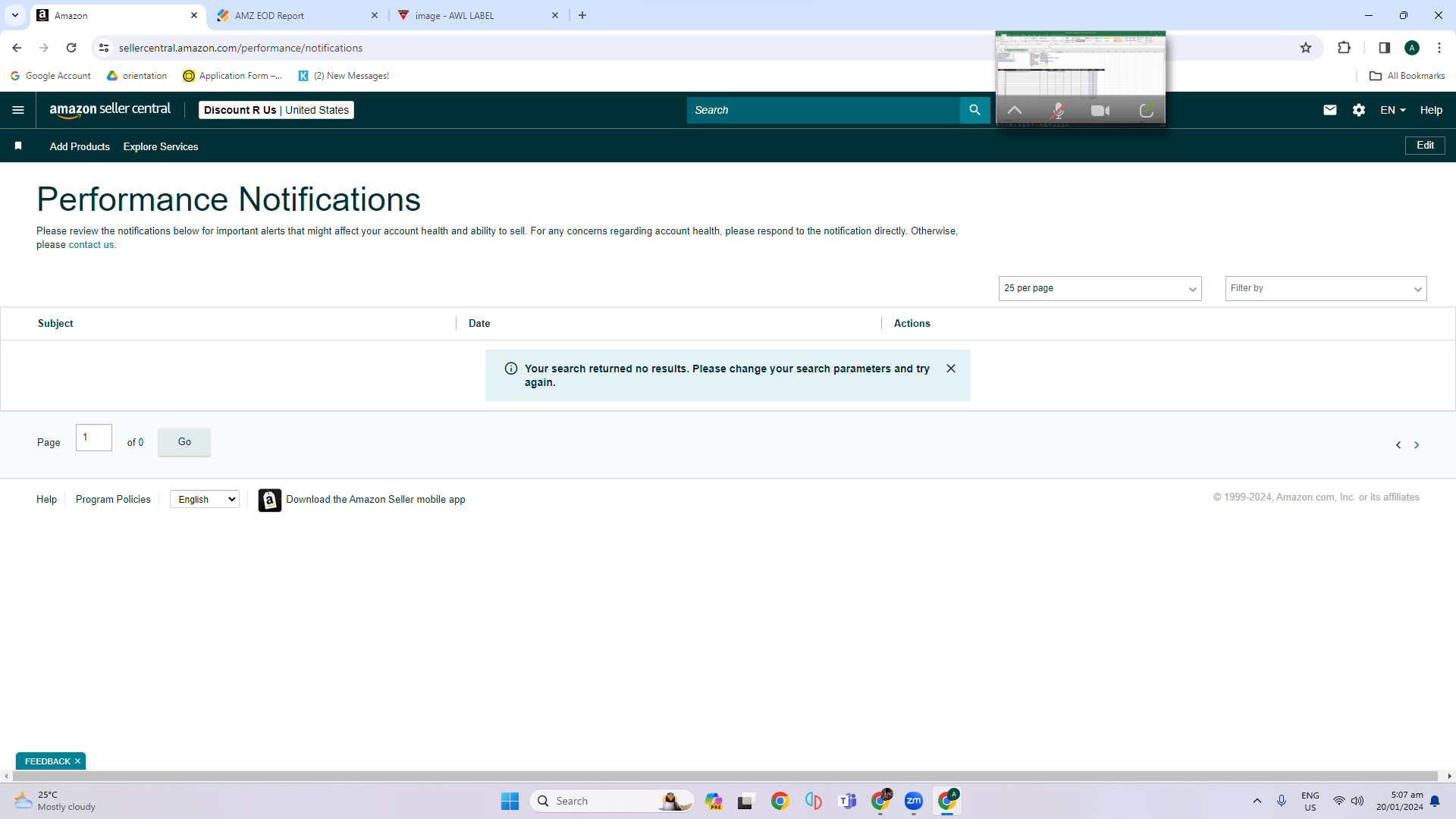The width and height of the screenshot is (1456, 819).
Task: Follow the contact us link
Action: (90, 245)
